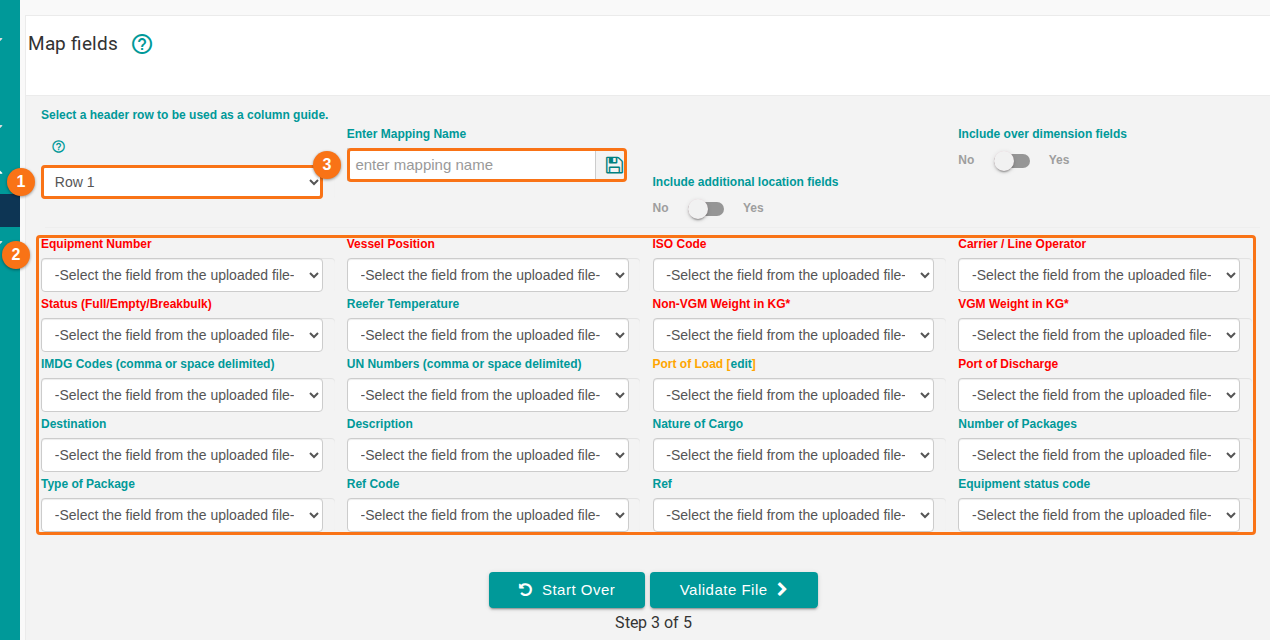This screenshot has height=640, width=1270.
Task: Open the Equipment Number field dropdown
Action: [x=182, y=275]
